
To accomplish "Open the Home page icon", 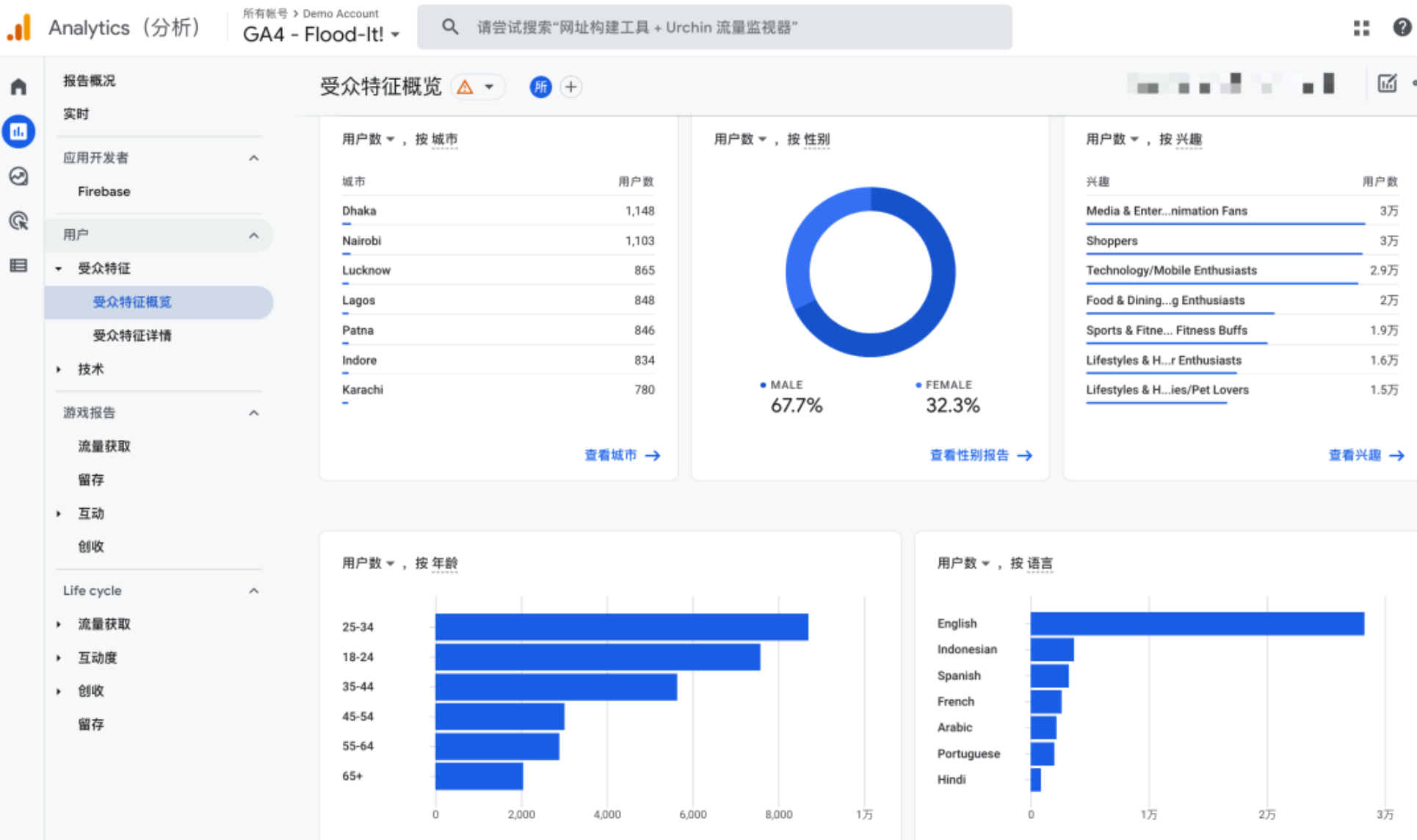I will point(18,86).
